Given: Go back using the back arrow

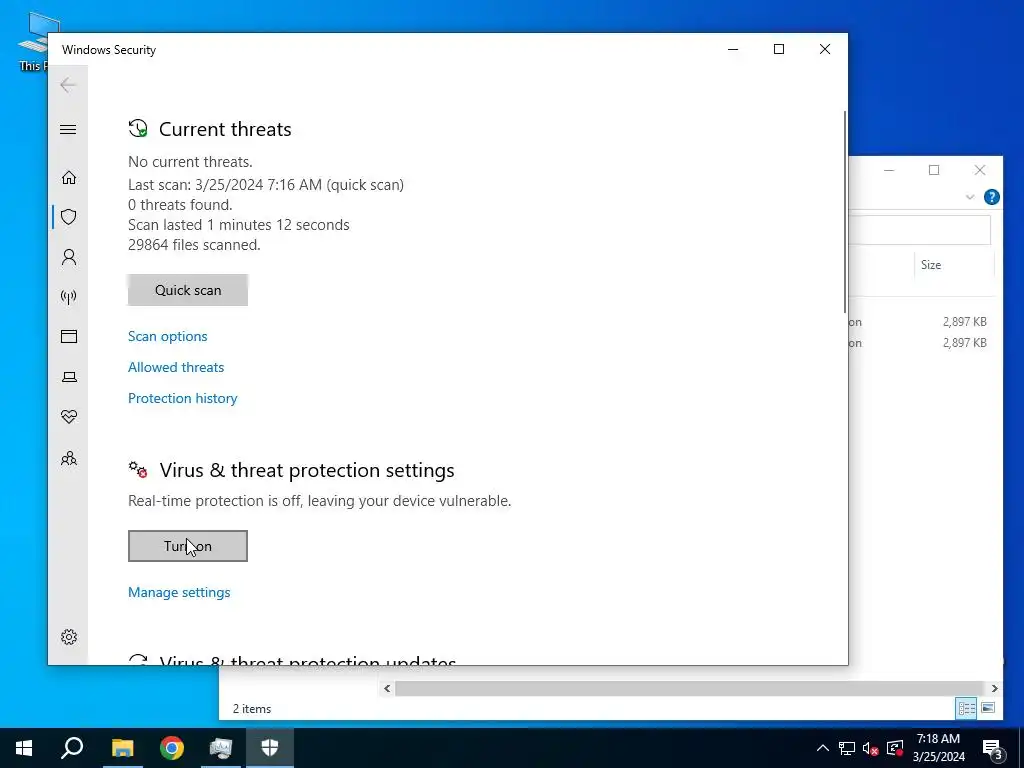Looking at the screenshot, I should tap(68, 85).
